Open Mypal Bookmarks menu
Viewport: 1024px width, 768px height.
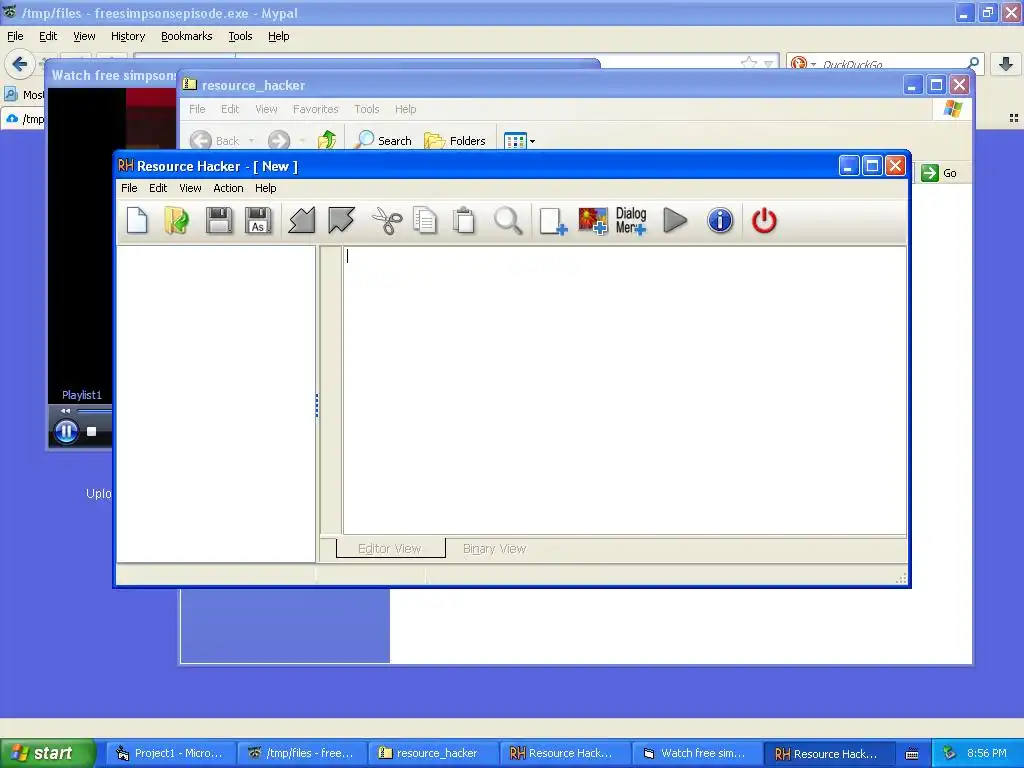[x=187, y=36]
